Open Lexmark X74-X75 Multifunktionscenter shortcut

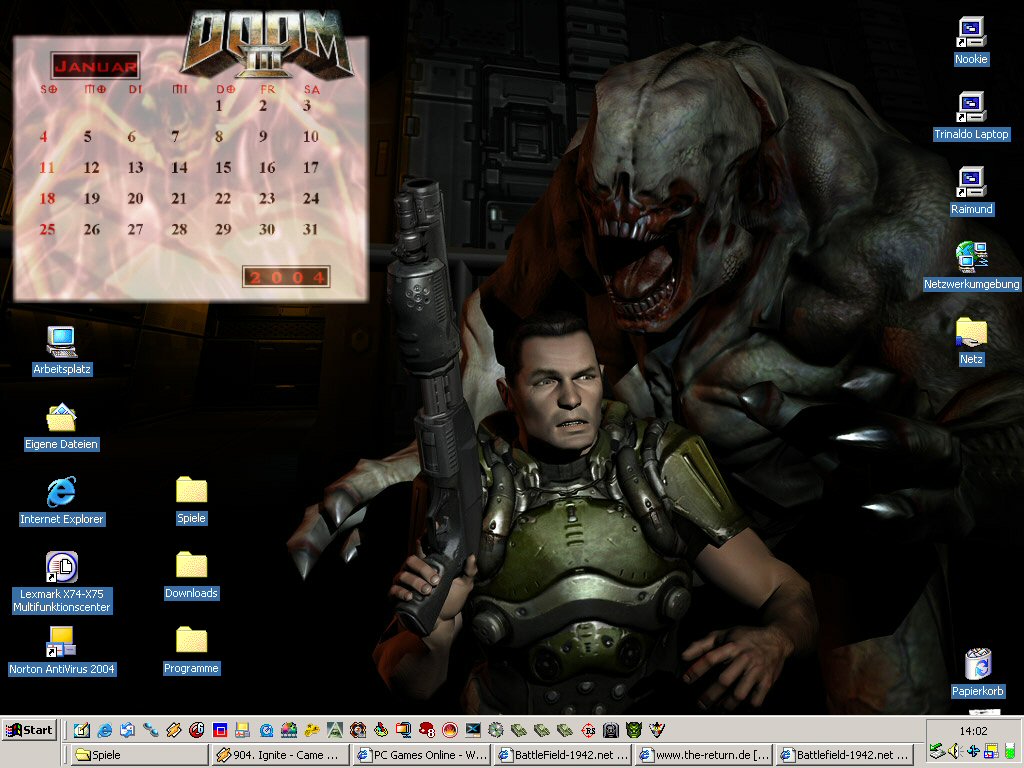pyautogui.click(x=61, y=568)
